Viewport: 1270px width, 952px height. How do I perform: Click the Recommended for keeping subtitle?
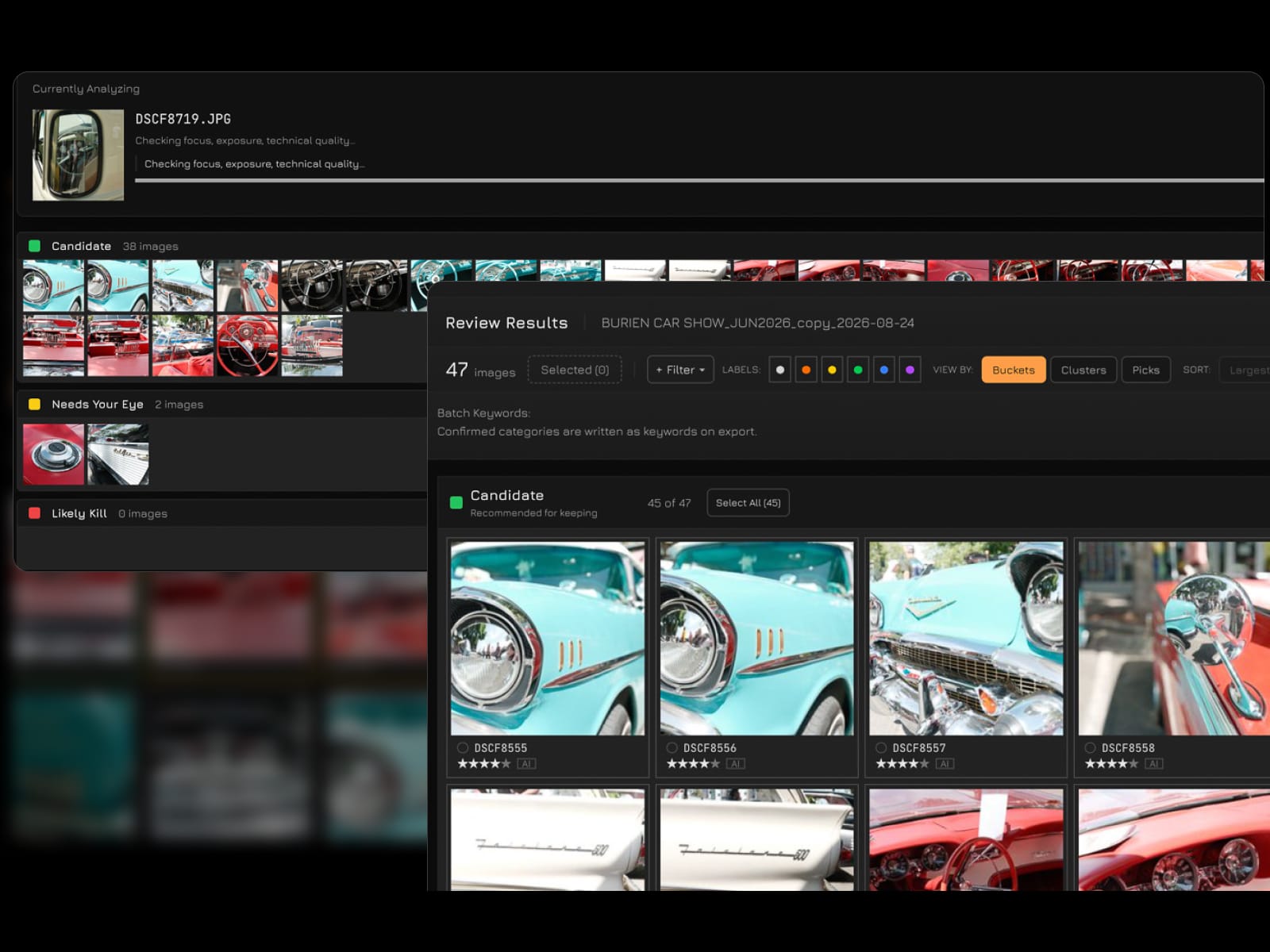click(533, 513)
